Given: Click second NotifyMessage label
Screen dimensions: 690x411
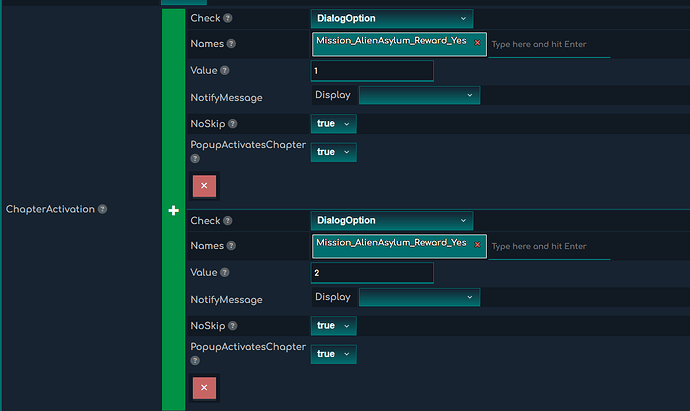Looking at the screenshot, I should [226, 300].
